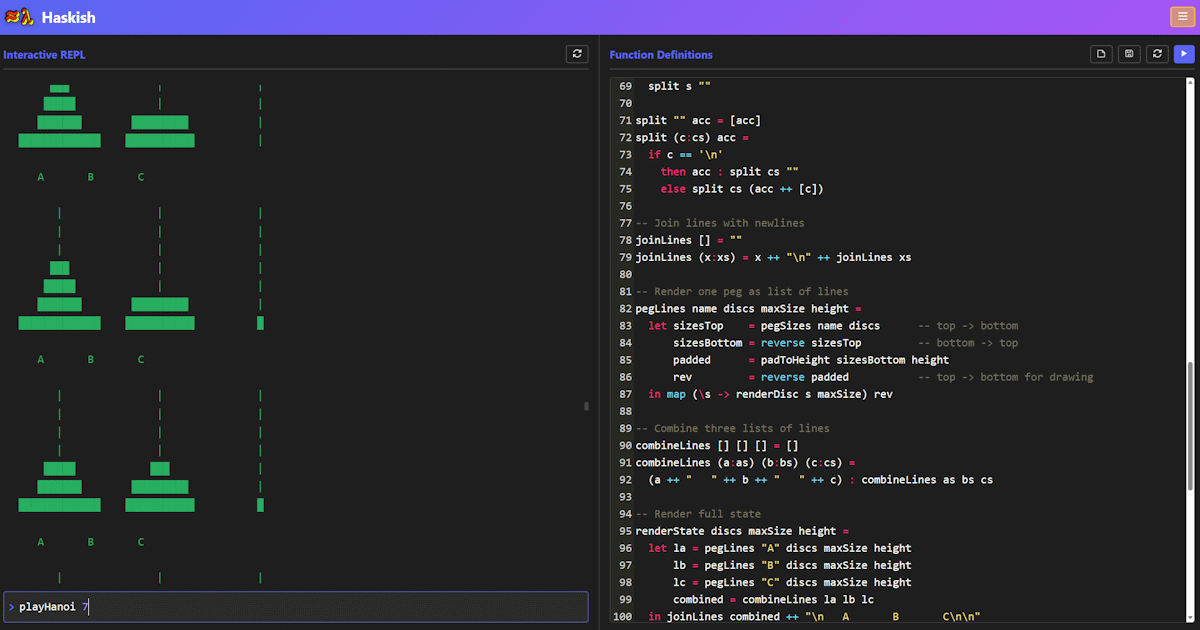Click the 'joinLines [] = ""' line

(689, 240)
